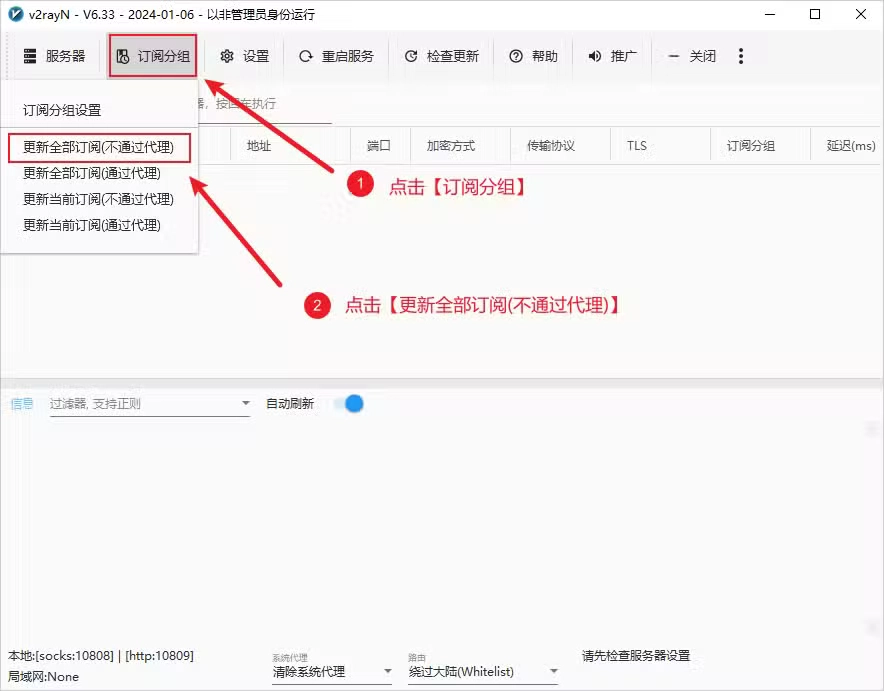Click the v2rayN logo in title bar
This screenshot has height=691, width=884.
[14, 14]
